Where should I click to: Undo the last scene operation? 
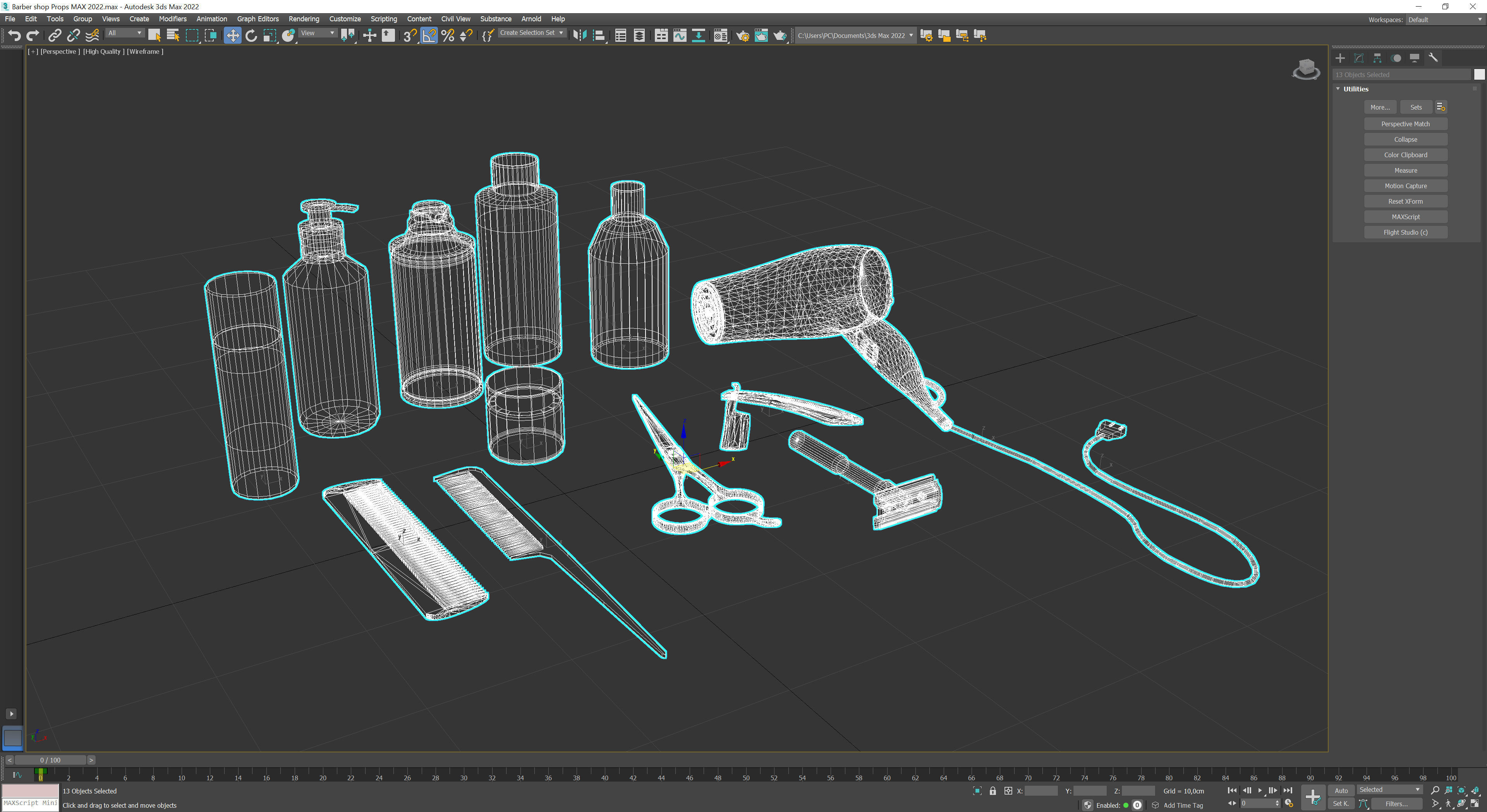[14, 36]
